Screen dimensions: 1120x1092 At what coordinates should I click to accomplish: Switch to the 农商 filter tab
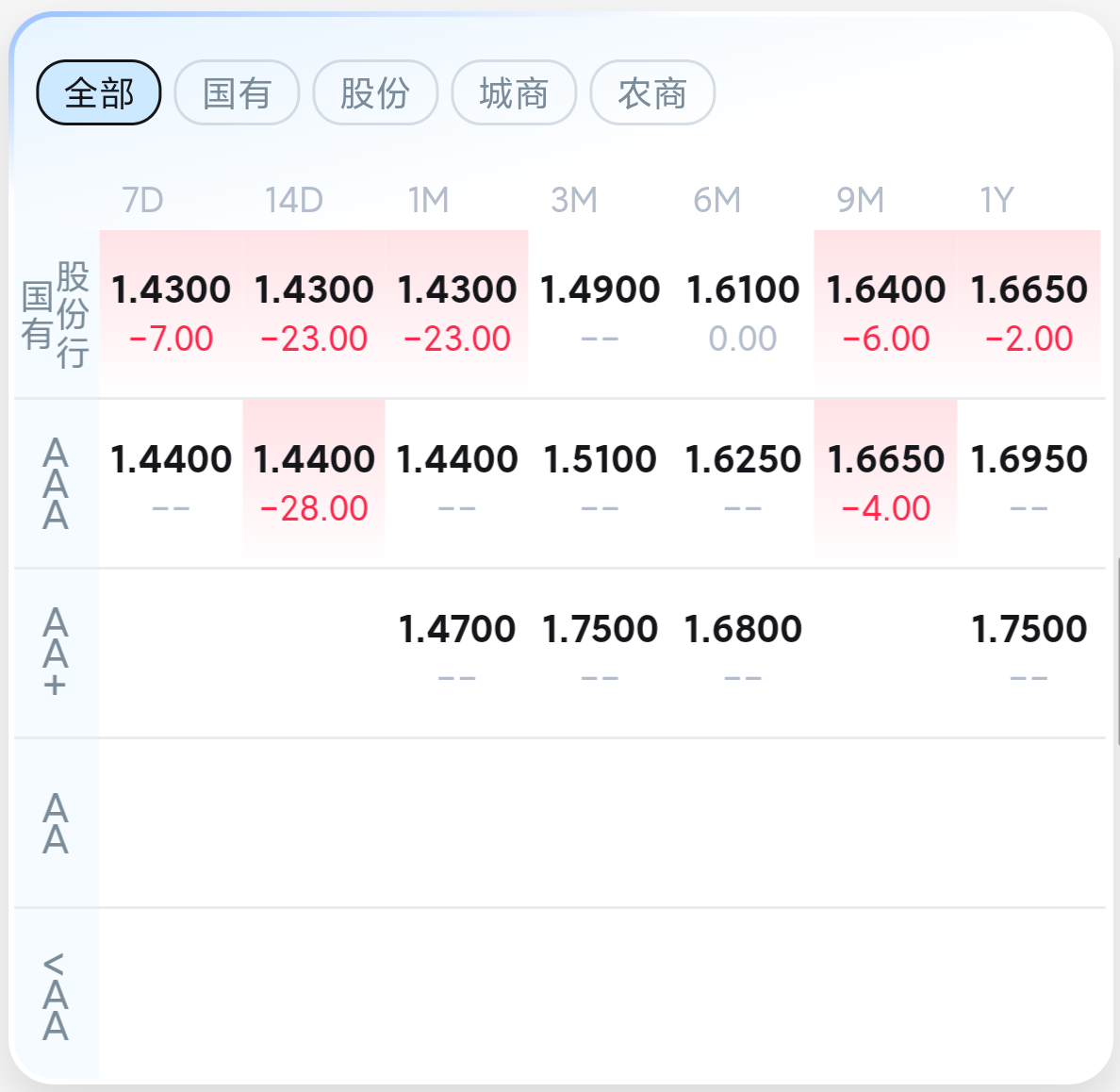click(652, 93)
